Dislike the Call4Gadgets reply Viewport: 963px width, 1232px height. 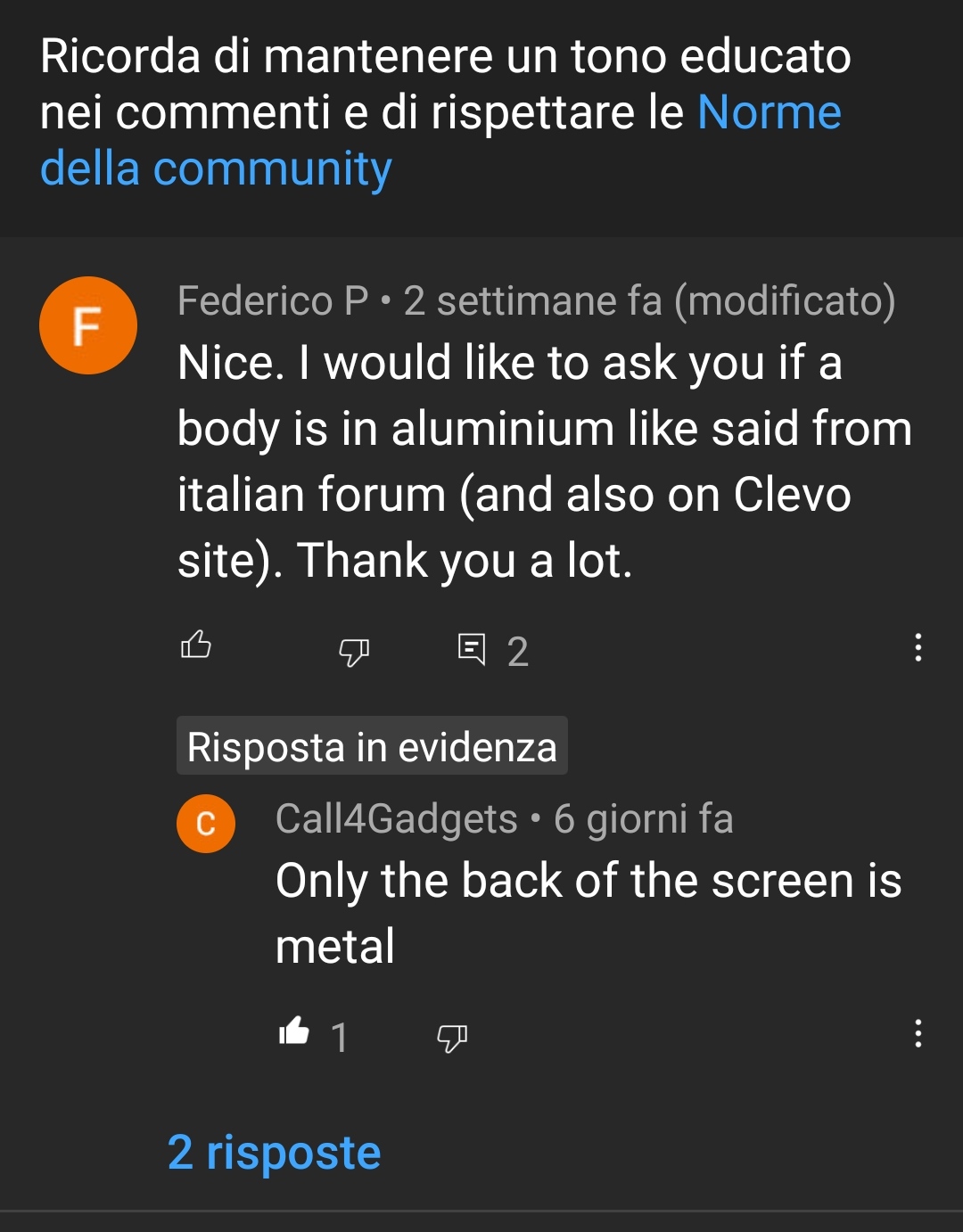coord(452,1039)
